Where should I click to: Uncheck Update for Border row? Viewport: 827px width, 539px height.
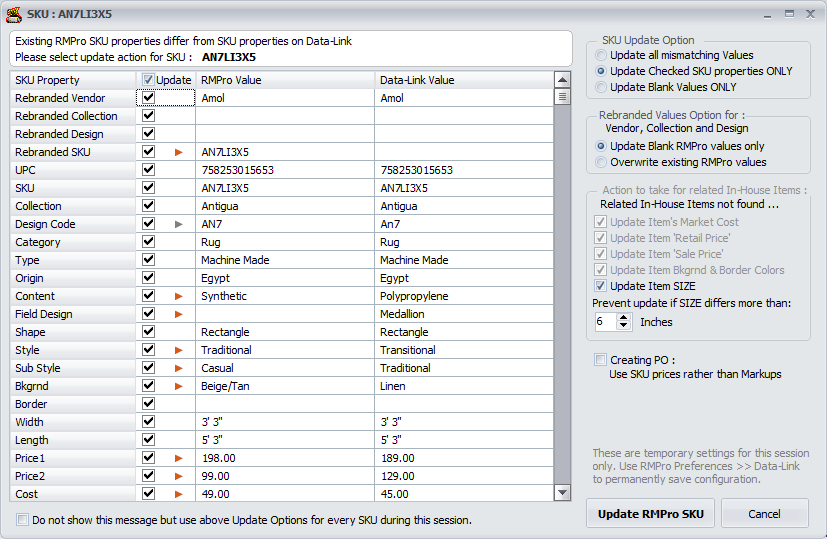(x=149, y=404)
